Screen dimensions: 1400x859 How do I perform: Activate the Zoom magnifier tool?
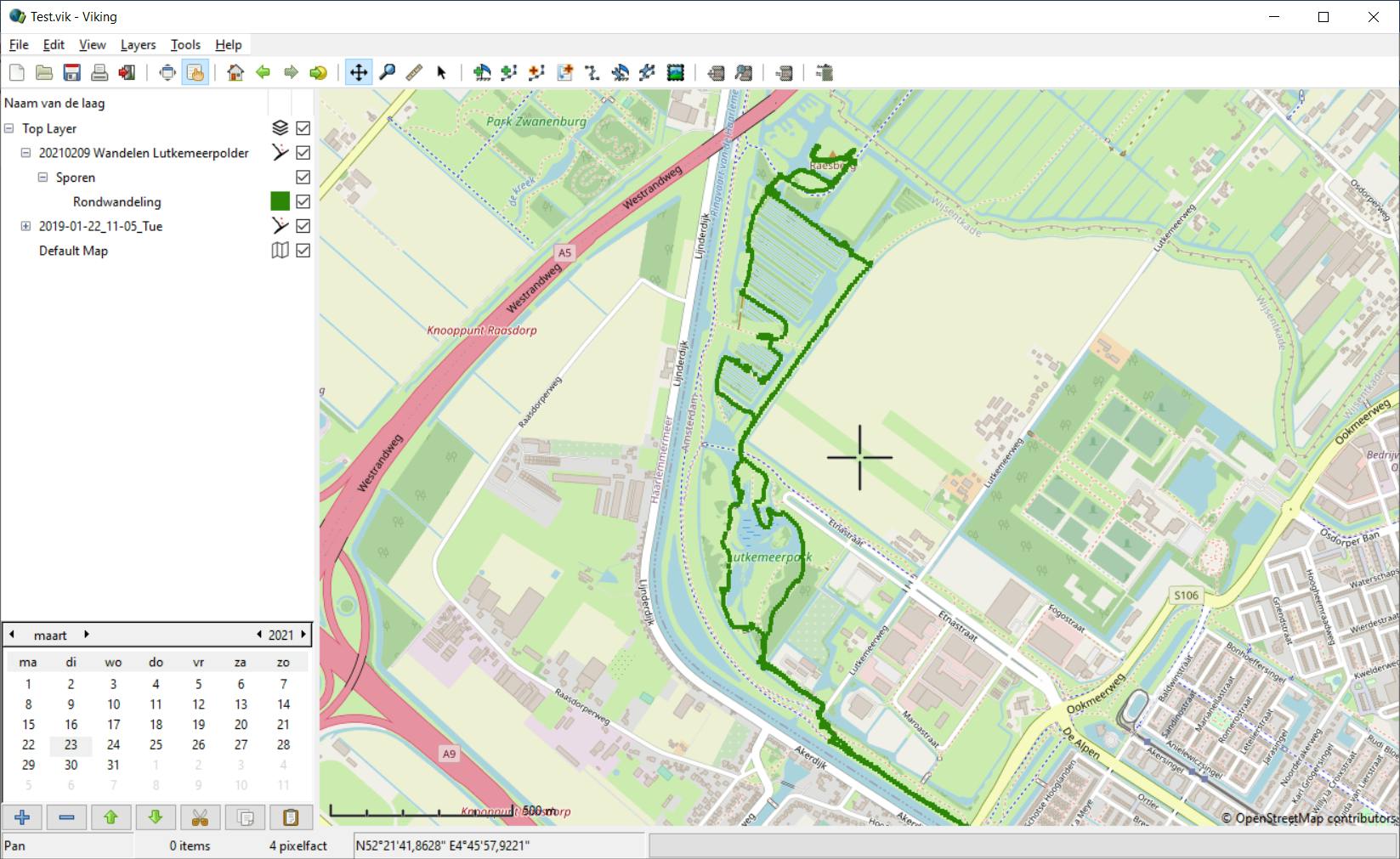click(x=387, y=73)
